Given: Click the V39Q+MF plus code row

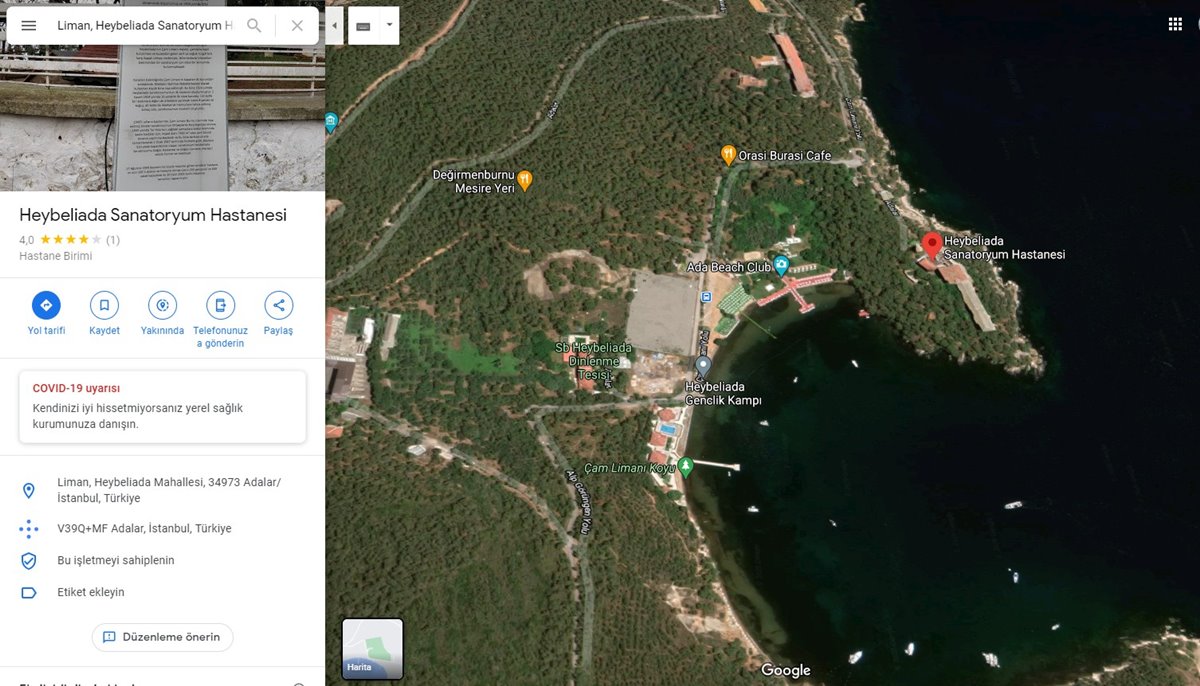Looking at the screenshot, I should pos(144,528).
